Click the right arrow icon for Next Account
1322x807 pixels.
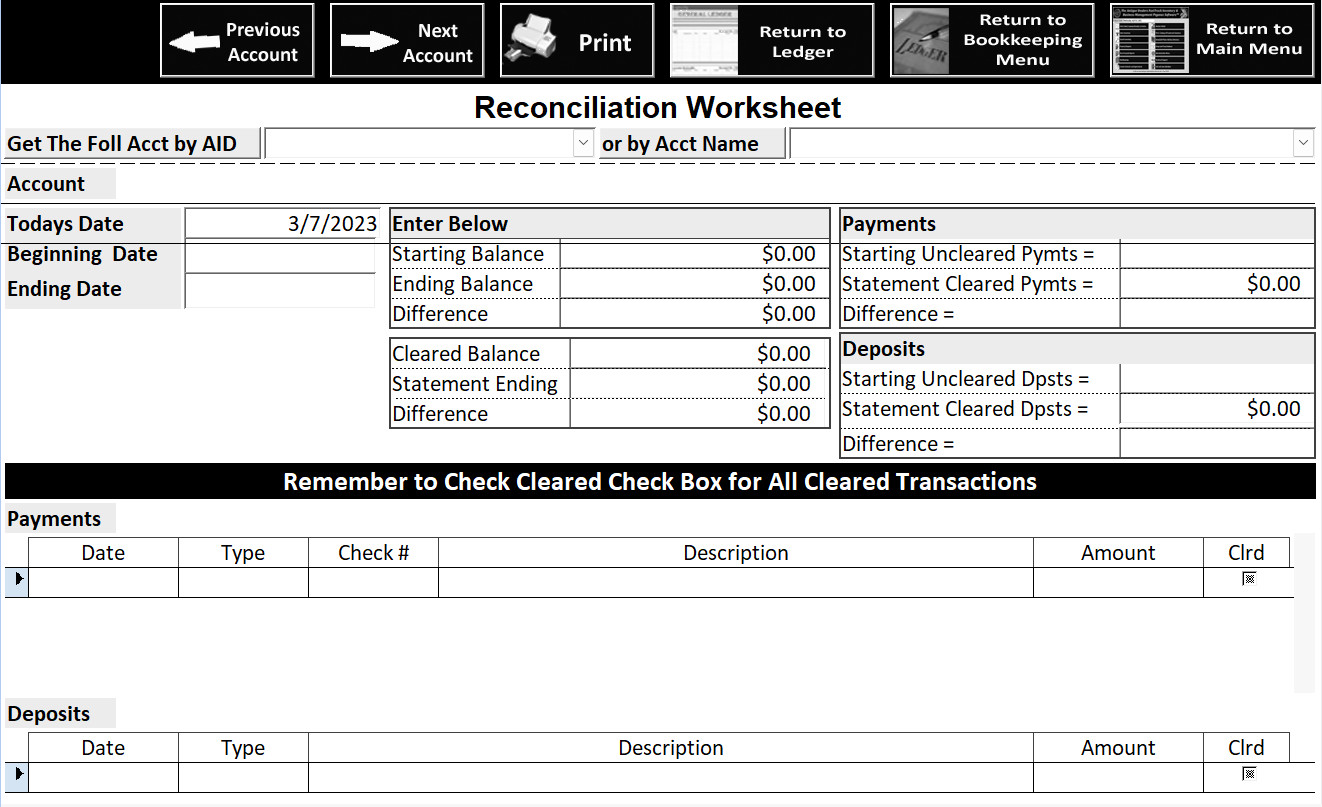(x=369, y=42)
